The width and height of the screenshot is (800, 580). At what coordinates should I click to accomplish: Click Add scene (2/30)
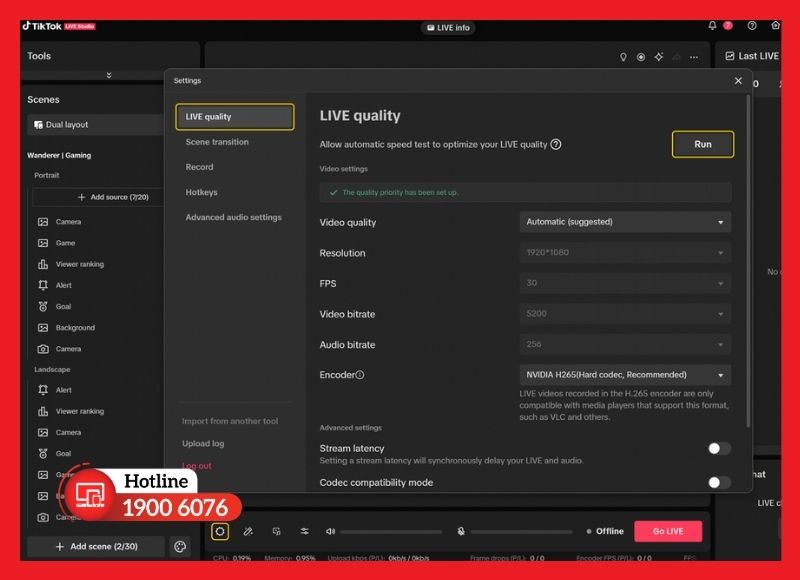tap(96, 546)
